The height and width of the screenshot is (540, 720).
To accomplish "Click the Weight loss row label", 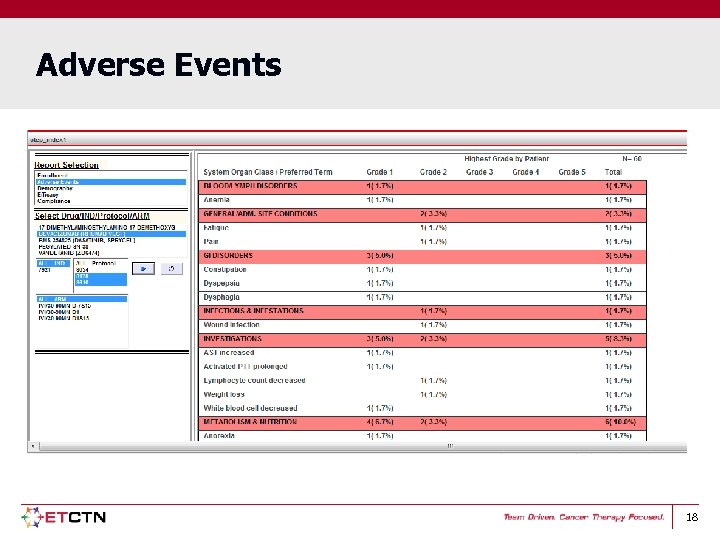I will pos(224,394).
